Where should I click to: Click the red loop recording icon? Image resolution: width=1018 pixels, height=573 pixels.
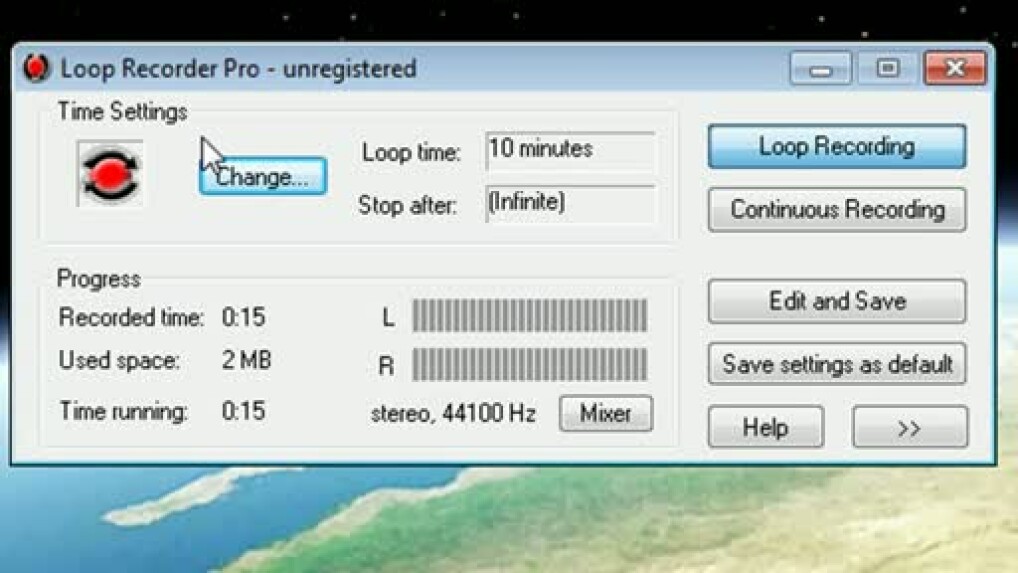tap(110, 173)
